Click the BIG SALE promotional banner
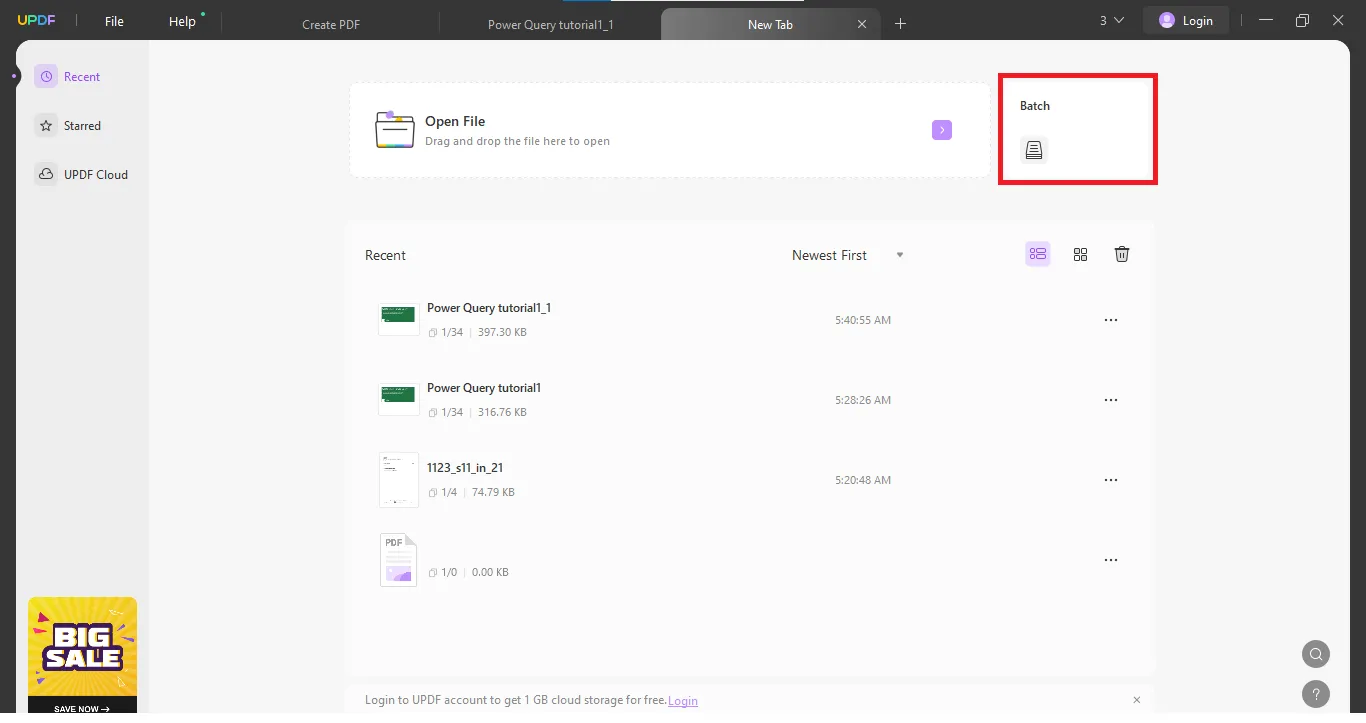1366x723 pixels. click(x=82, y=648)
